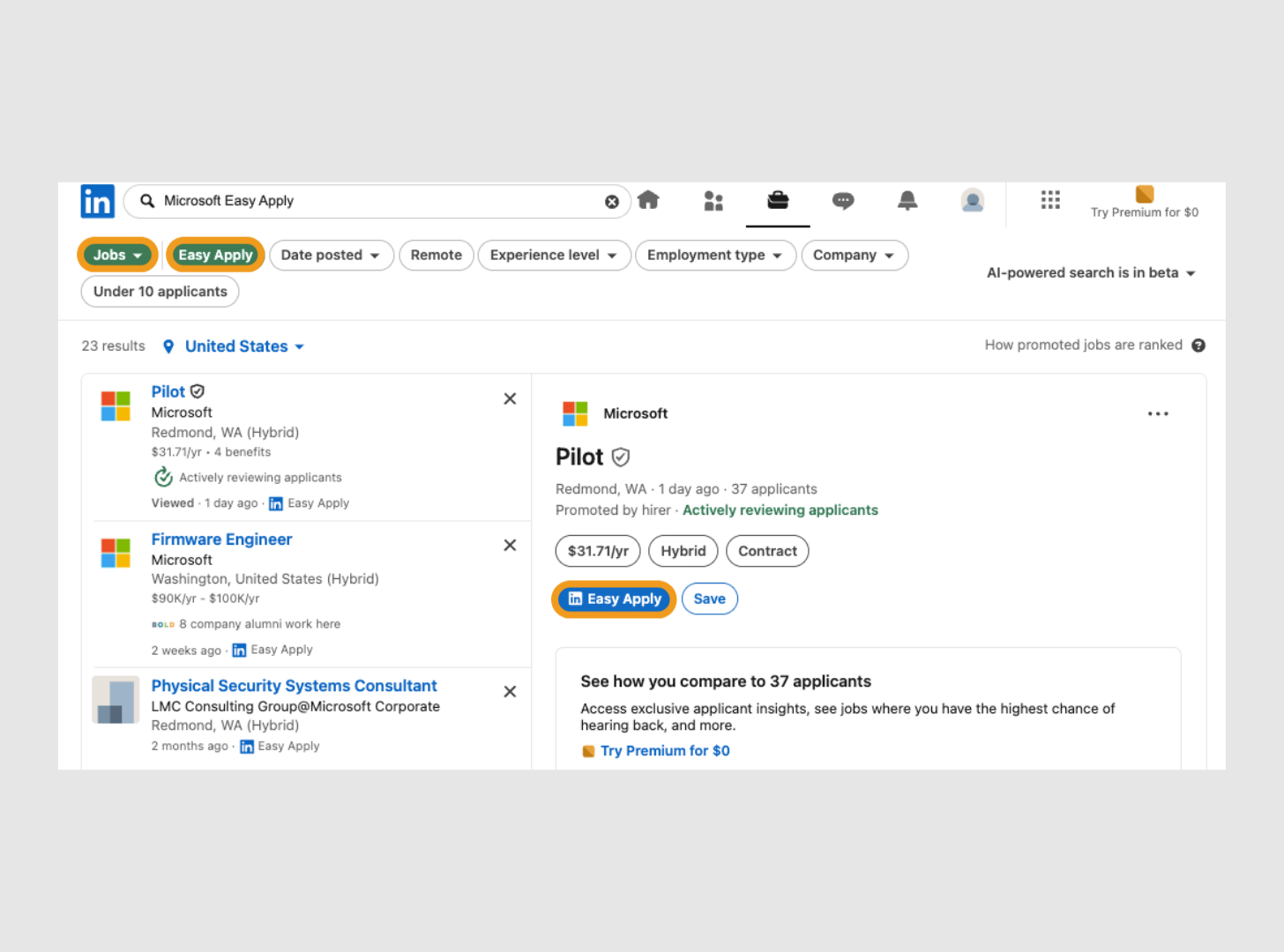Click Microsoft logo in Firmware Engineer listing
Viewport: 1284px width, 952px height.
(x=116, y=554)
